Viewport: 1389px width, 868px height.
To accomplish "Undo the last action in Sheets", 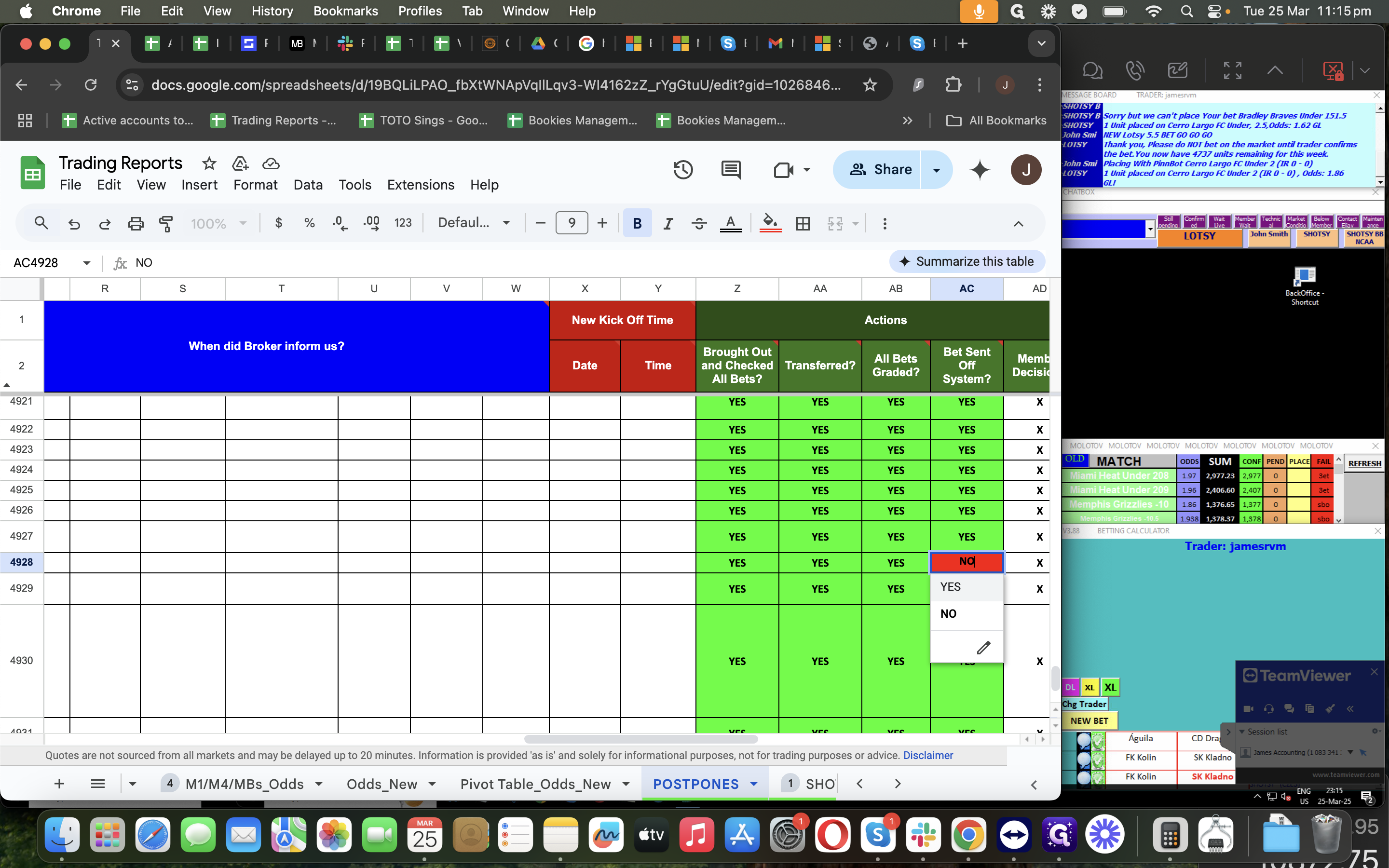I will click(x=74, y=223).
